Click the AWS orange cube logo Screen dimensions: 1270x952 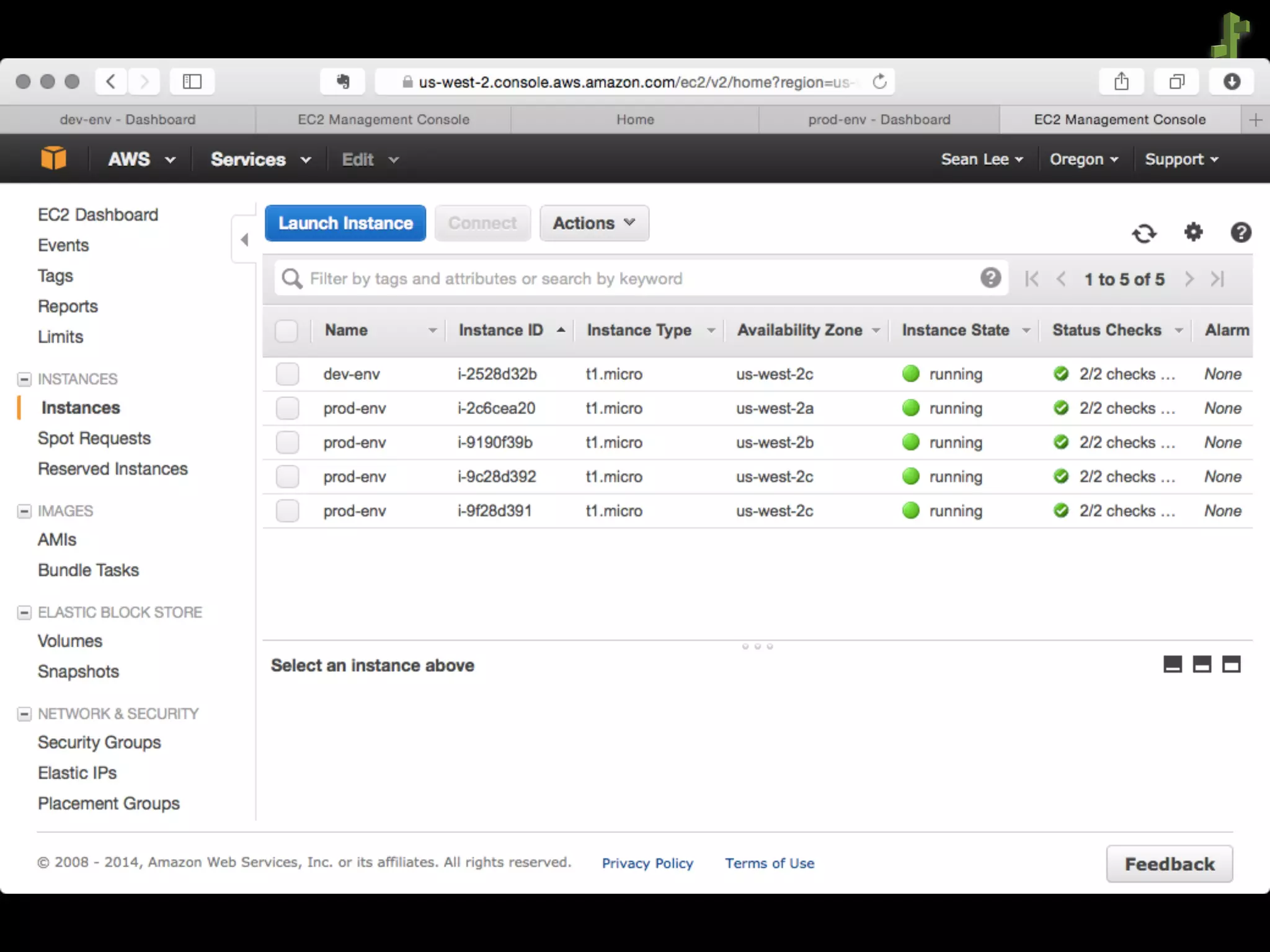[53, 159]
